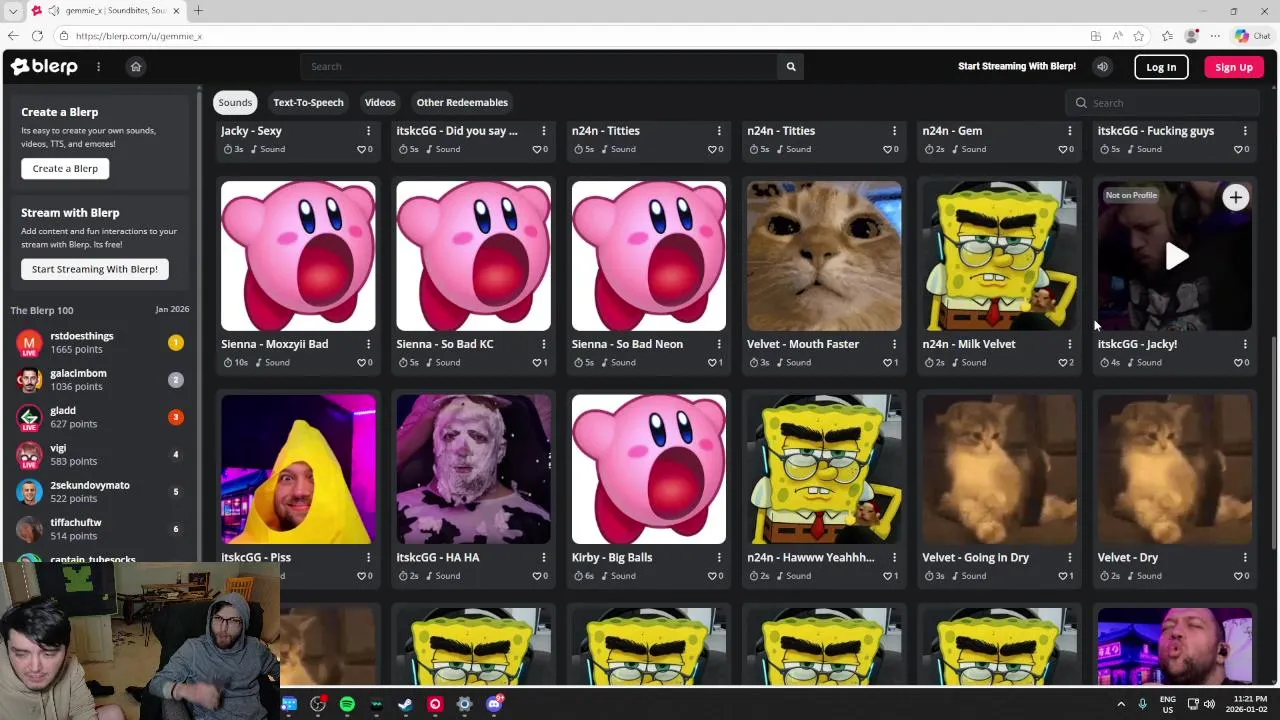Screen dimensions: 1280x720
Task: Bookmark the page with the star icon
Action: click(1139, 36)
